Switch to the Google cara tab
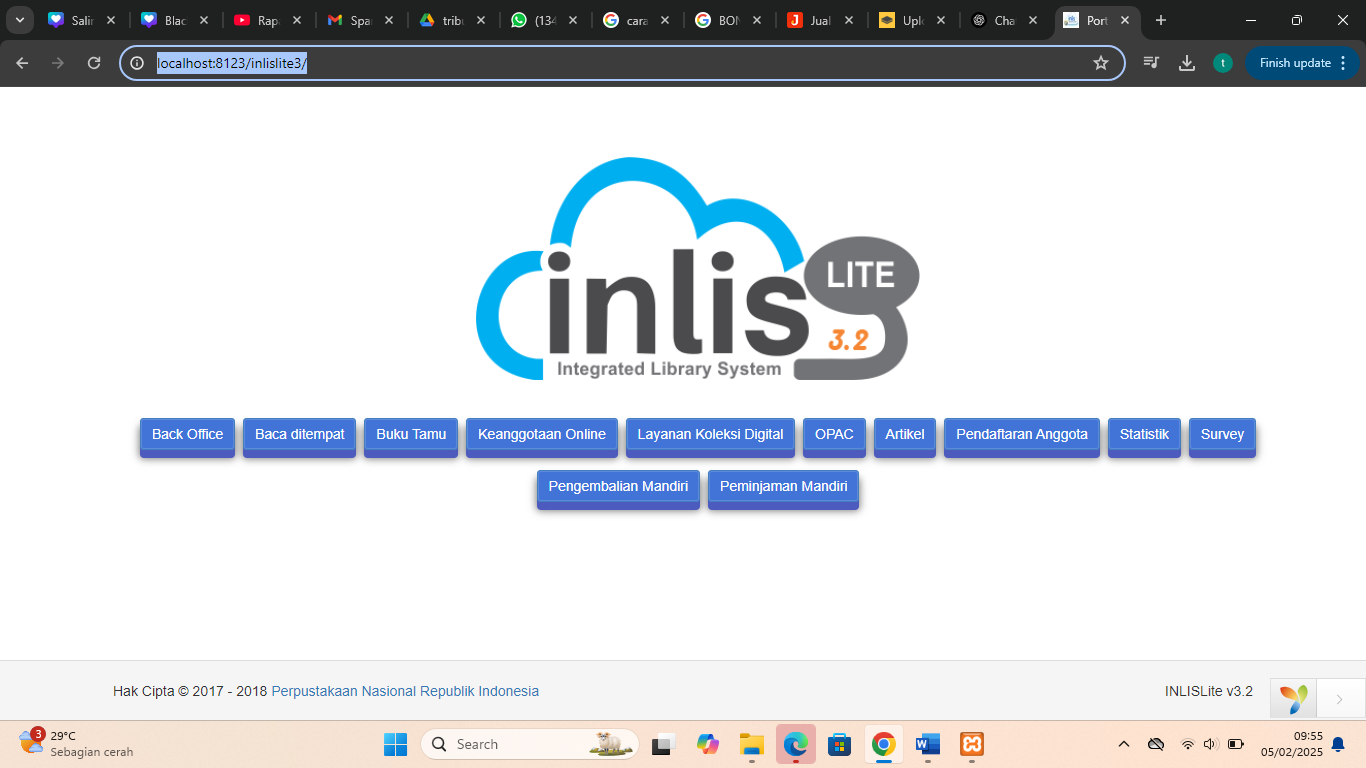1366x768 pixels. tap(638, 20)
